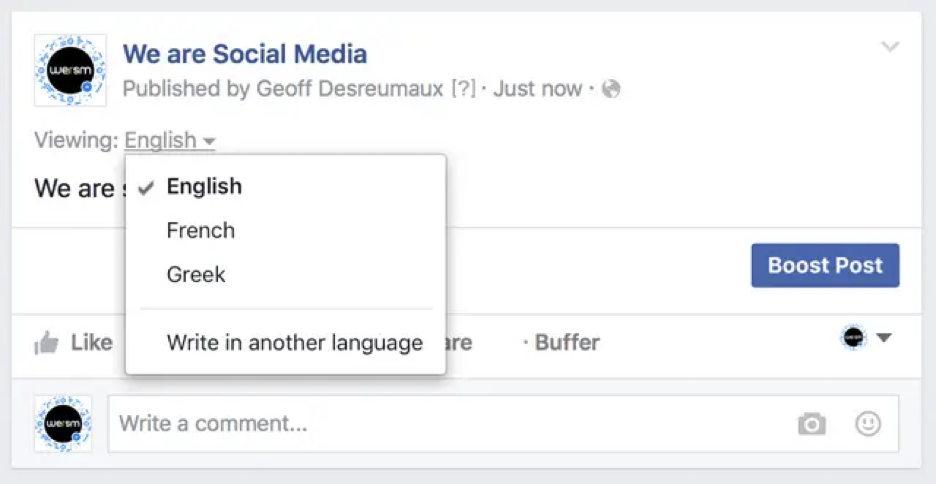Switch the post language to French
The image size is (936, 484).
tap(200, 230)
